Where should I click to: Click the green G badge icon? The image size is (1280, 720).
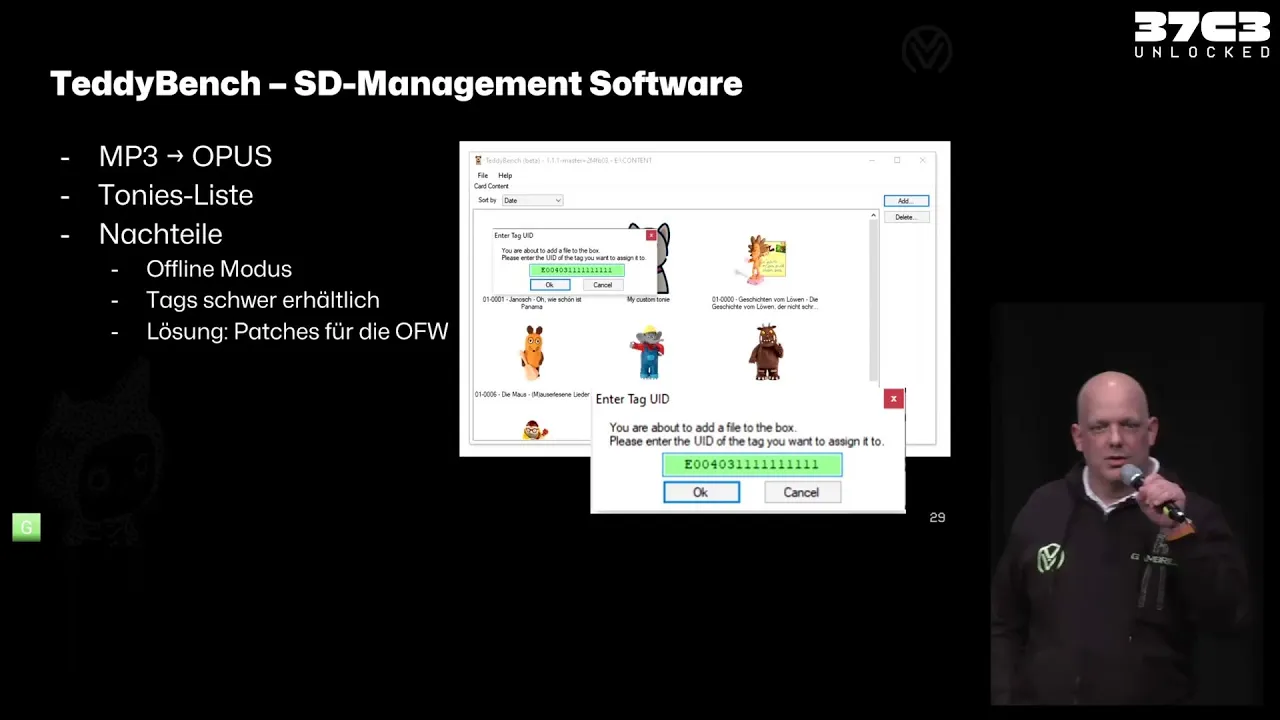pyautogui.click(x=26, y=527)
